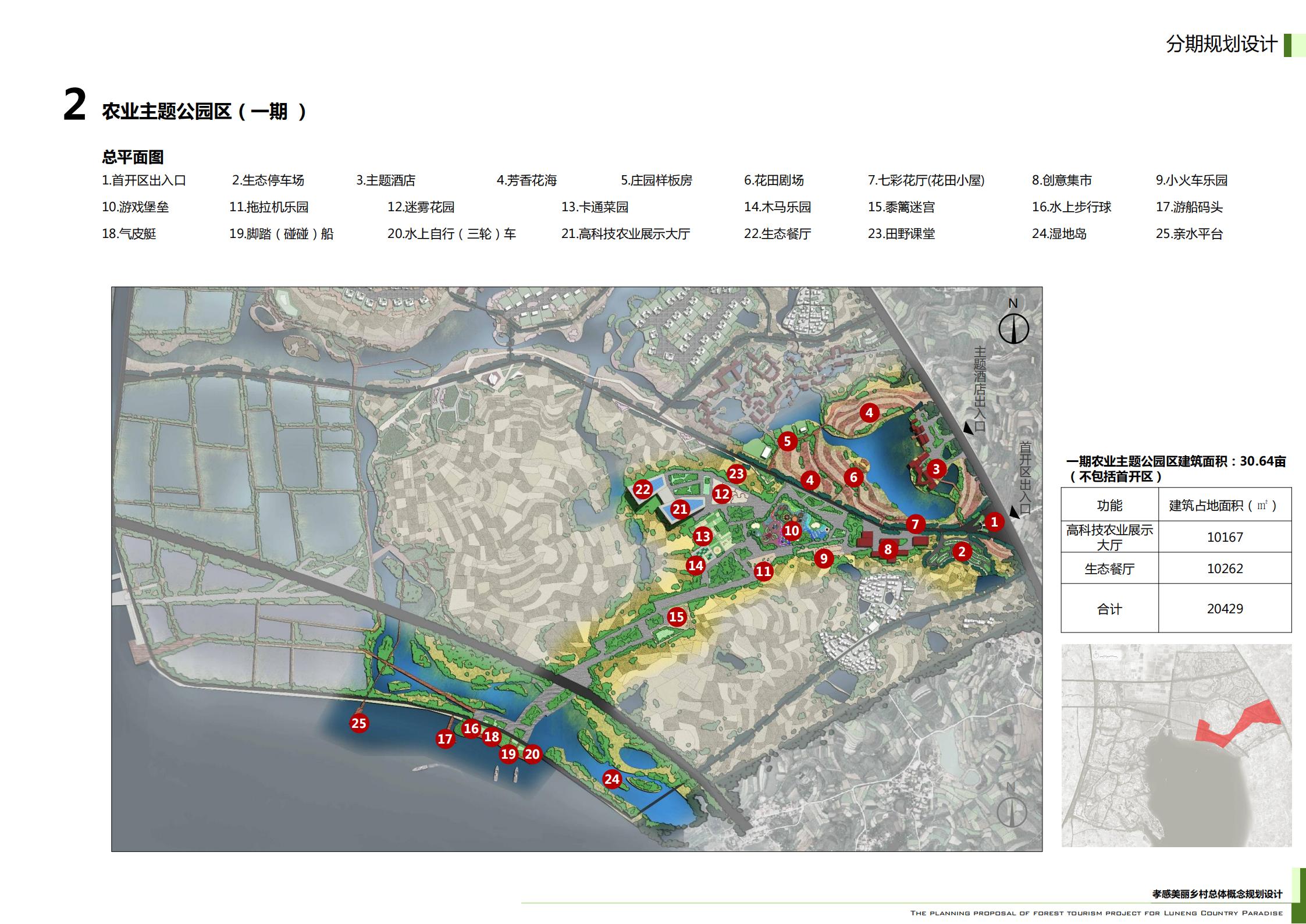Viewport: 1306px width, 924px height.
Task: Click the small location overview map thumbnail
Action: pos(1176,745)
